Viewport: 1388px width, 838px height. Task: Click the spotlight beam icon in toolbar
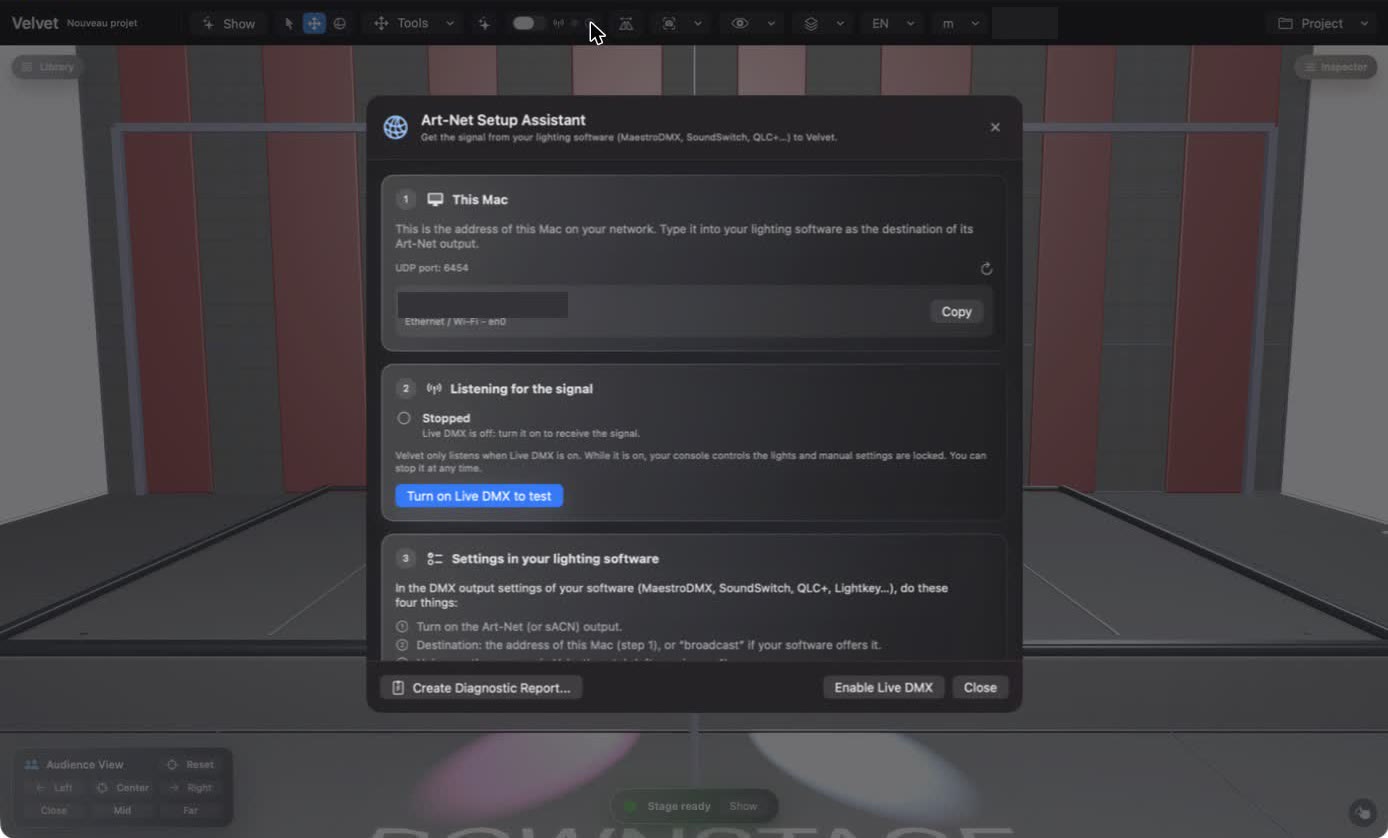[x=626, y=23]
